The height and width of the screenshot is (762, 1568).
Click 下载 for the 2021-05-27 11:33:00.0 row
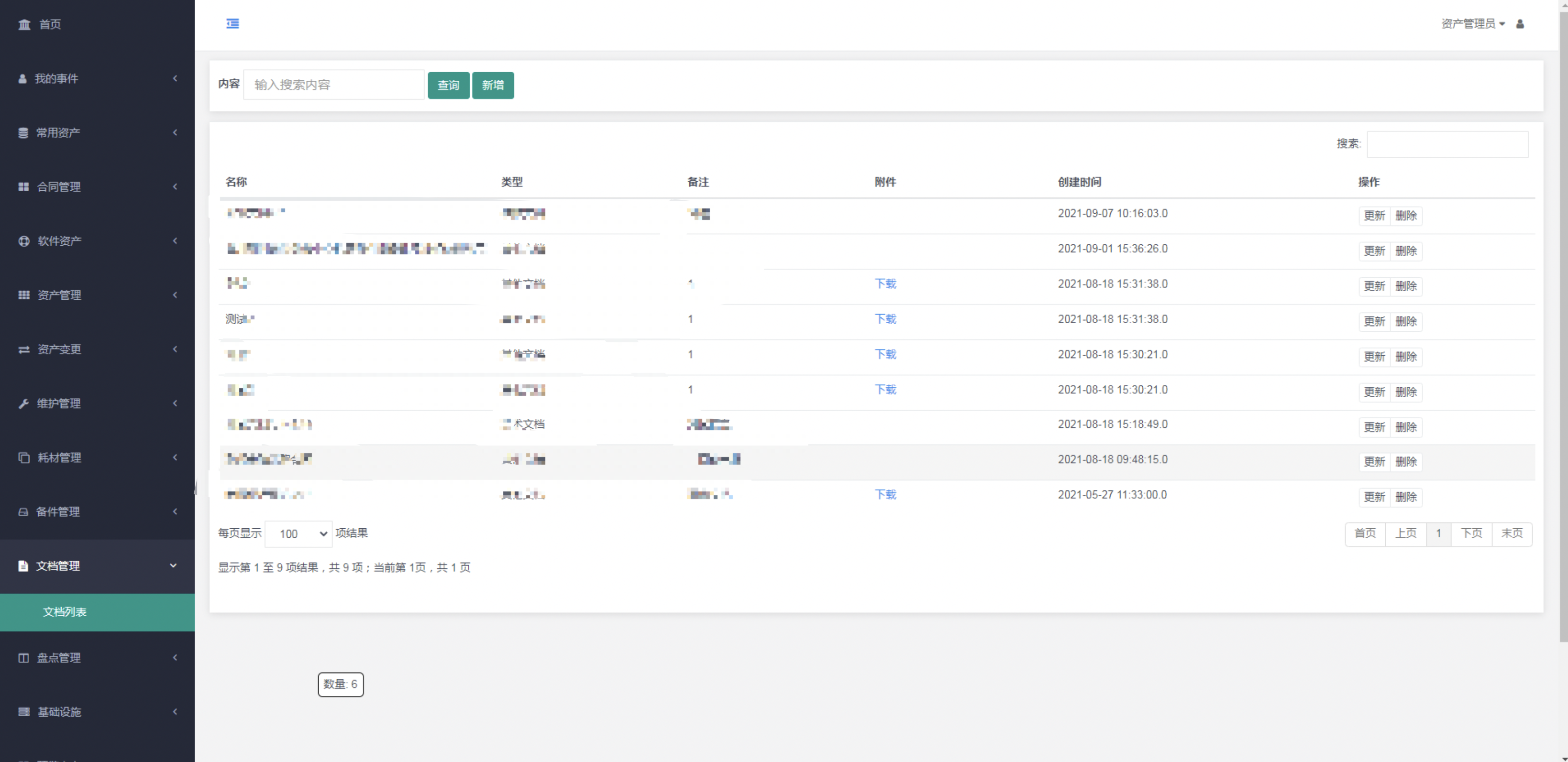[886, 494]
